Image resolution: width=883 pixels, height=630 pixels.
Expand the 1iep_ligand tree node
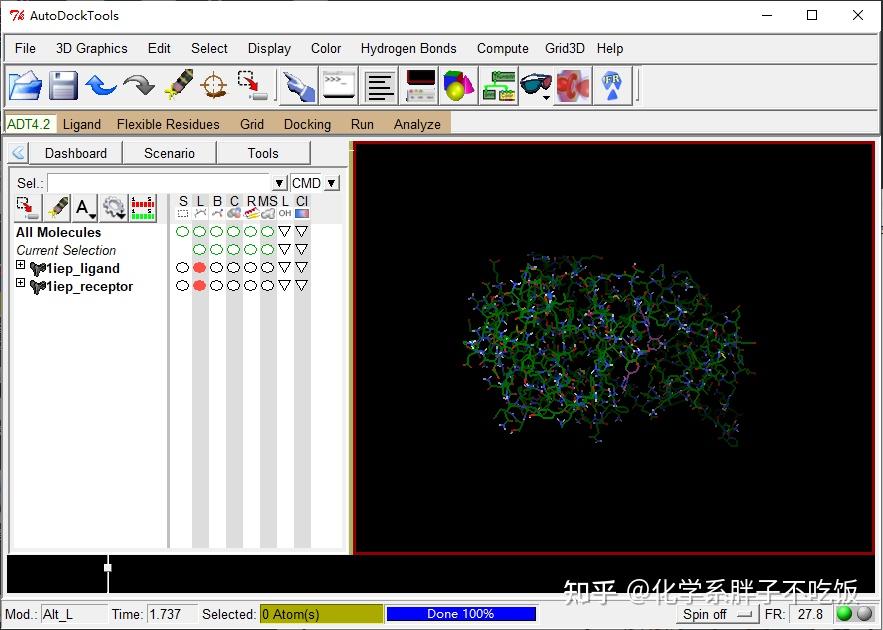click(x=20, y=266)
